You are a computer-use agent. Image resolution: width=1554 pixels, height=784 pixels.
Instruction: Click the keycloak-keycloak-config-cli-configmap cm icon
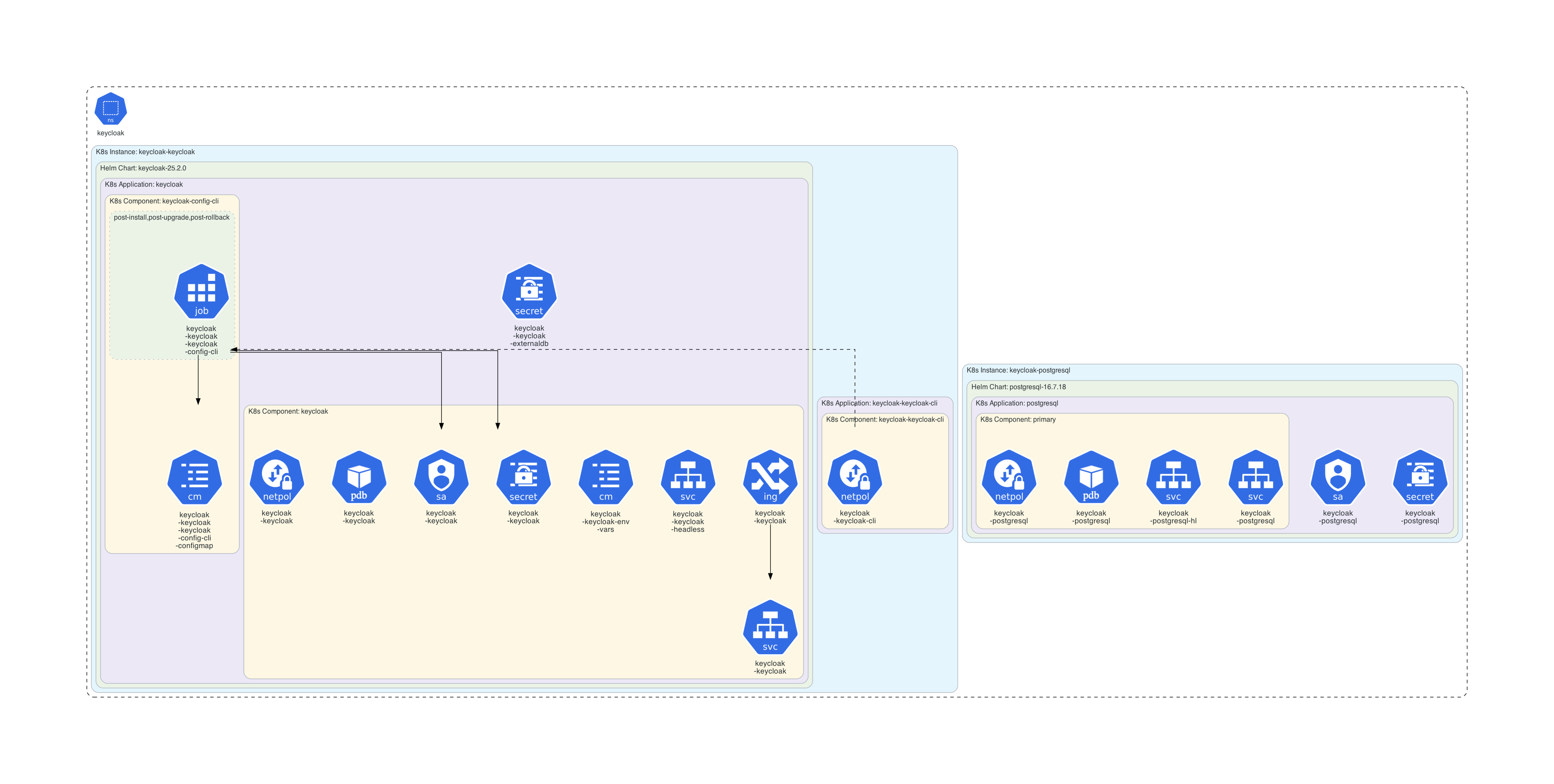click(194, 478)
